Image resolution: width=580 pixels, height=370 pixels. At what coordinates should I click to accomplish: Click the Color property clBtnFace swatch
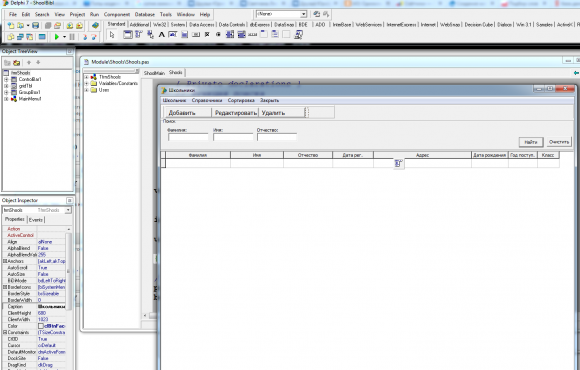pos(41,326)
